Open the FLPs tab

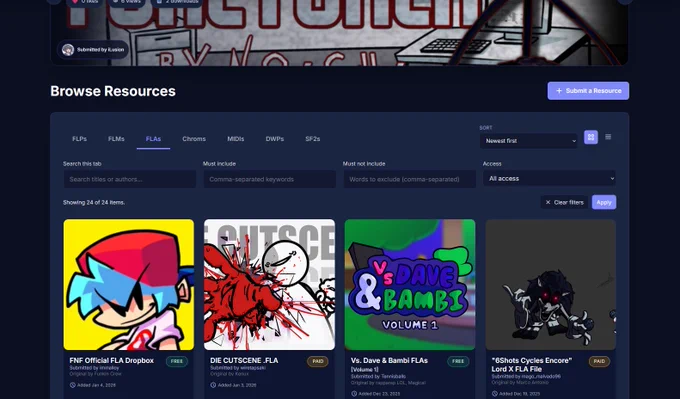point(79,139)
